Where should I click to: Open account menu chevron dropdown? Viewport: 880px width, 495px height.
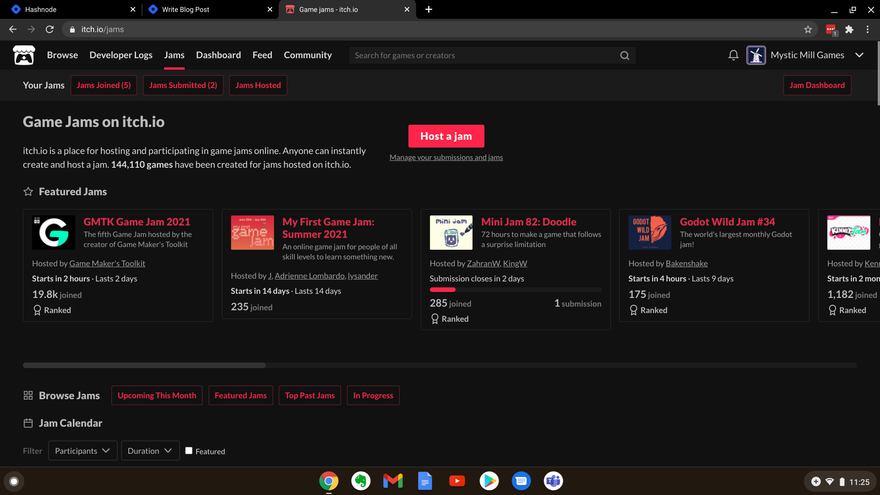[x=859, y=56]
